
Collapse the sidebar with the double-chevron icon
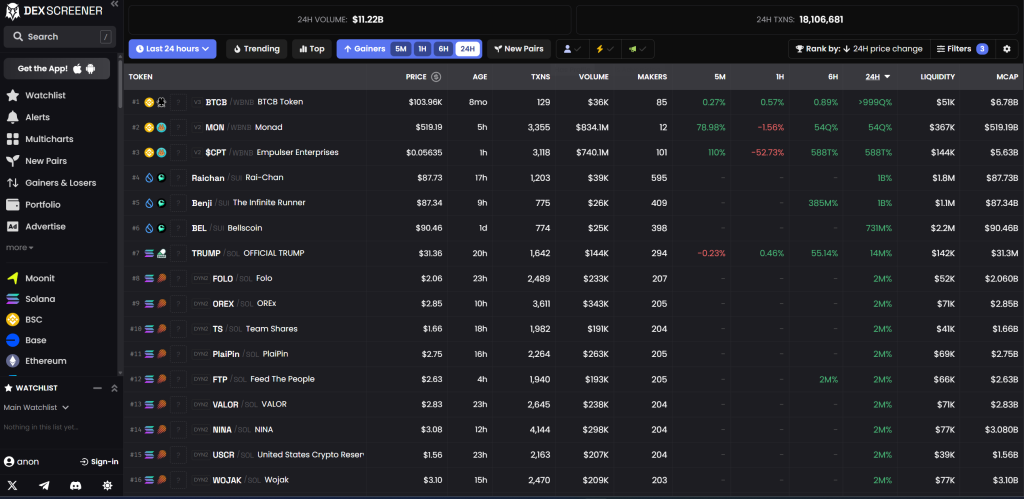pyautogui.click(x=114, y=5)
